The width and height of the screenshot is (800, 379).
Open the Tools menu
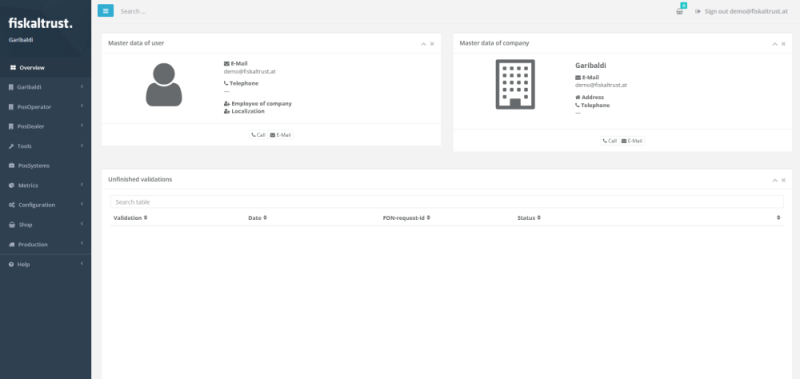(x=45, y=146)
